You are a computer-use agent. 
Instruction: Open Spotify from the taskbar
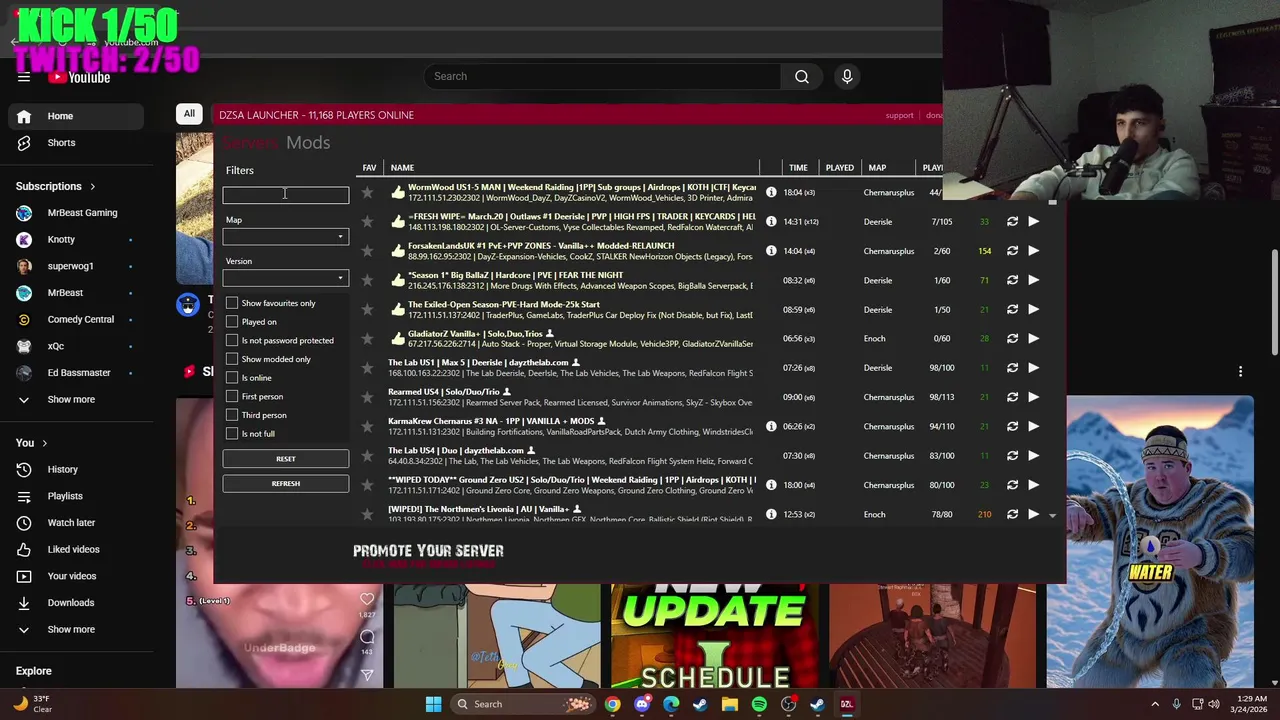pyautogui.click(x=759, y=704)
